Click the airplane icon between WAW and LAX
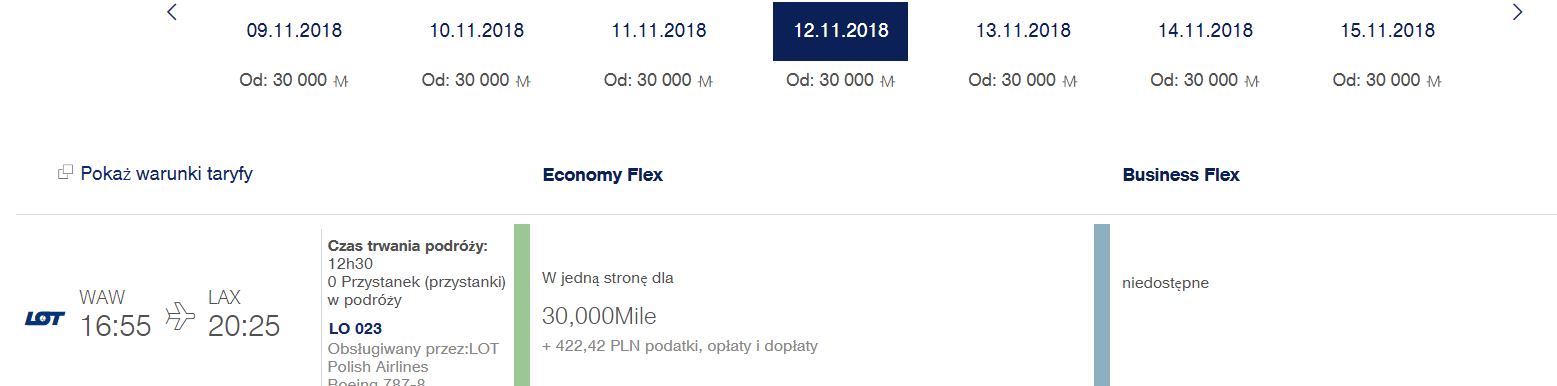The height and width of the screenshot is (386, 1557). (180, 315)
